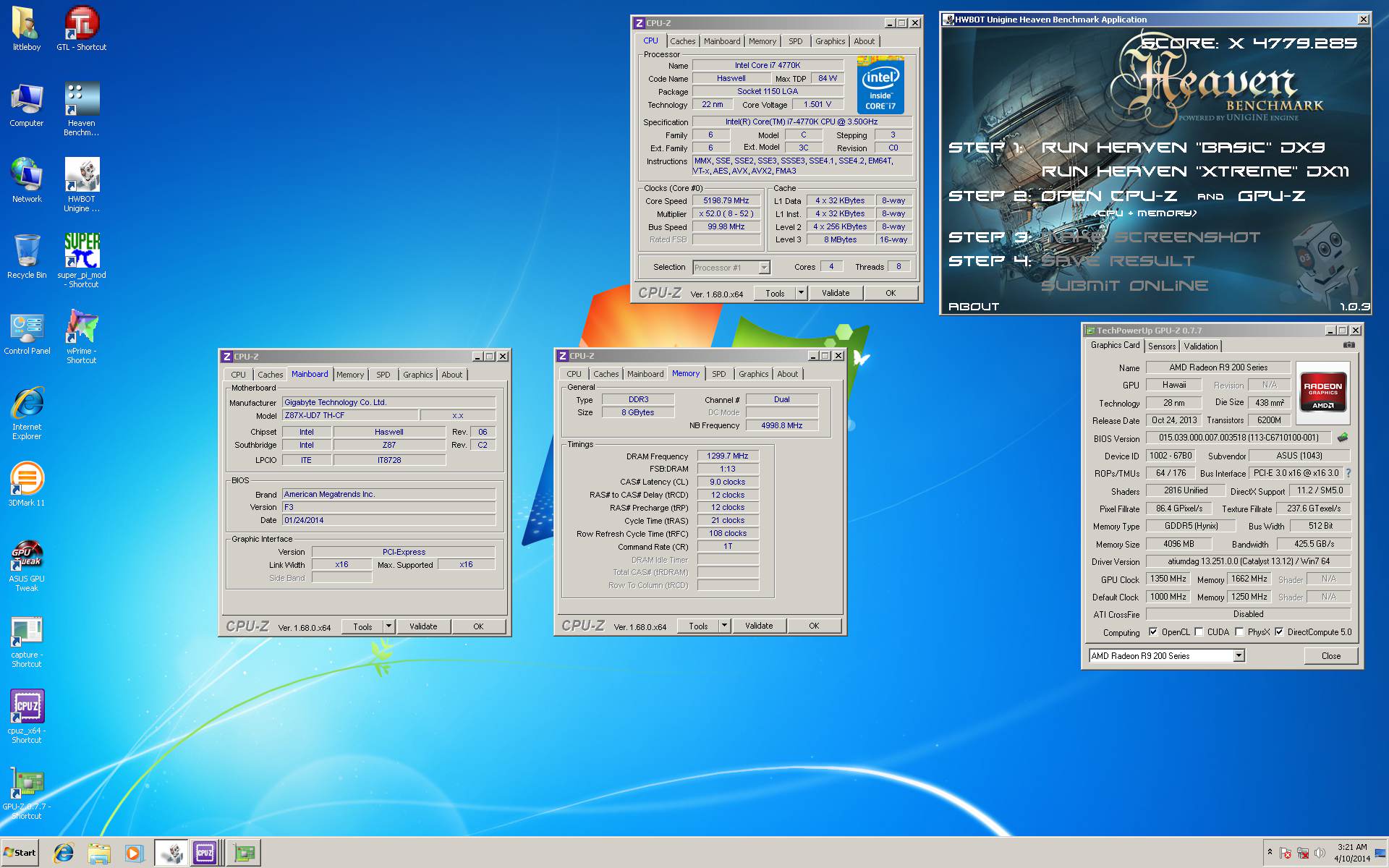Expand Tools dropdown arrow in Mainboard window
Viewport: 1389px width, 868px height.
coord(388,626)
